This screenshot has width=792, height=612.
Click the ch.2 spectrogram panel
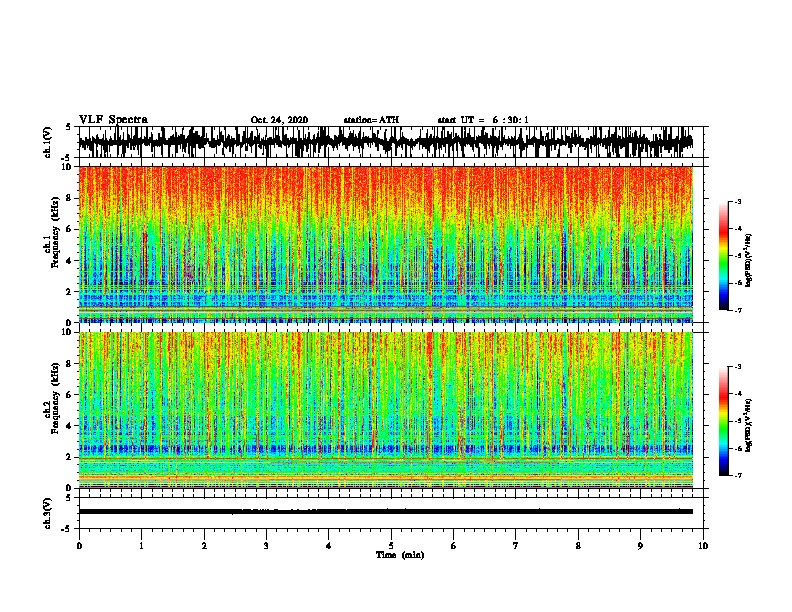click(386, 410)
